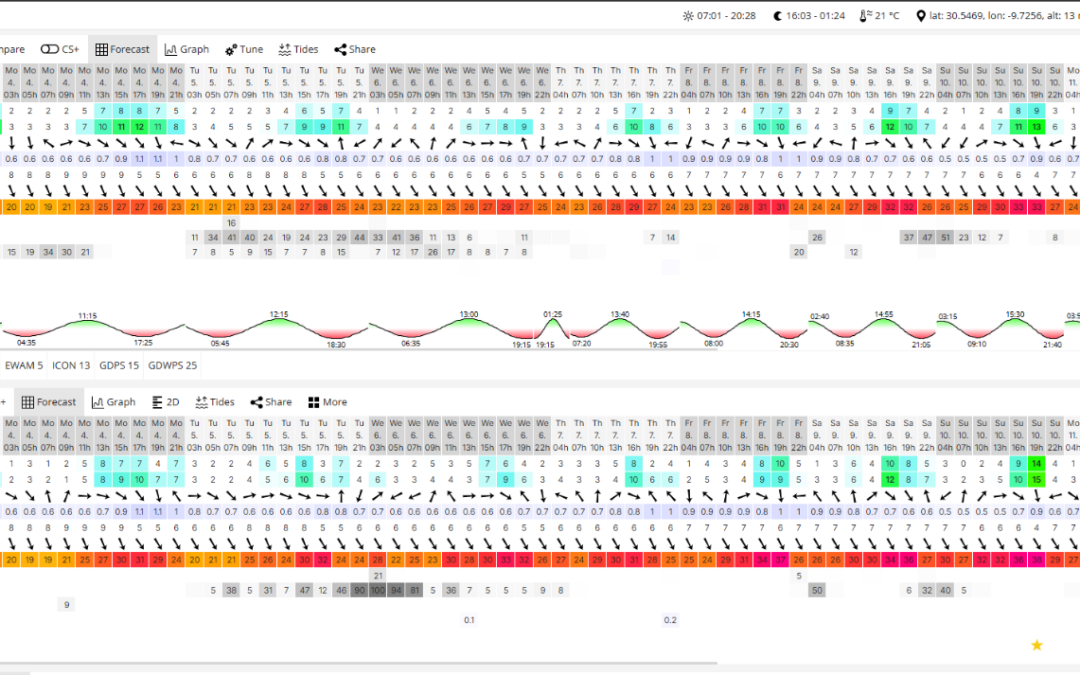
Task: Show Tides from the toolbar containing Tune
Action: coord(298,49)
